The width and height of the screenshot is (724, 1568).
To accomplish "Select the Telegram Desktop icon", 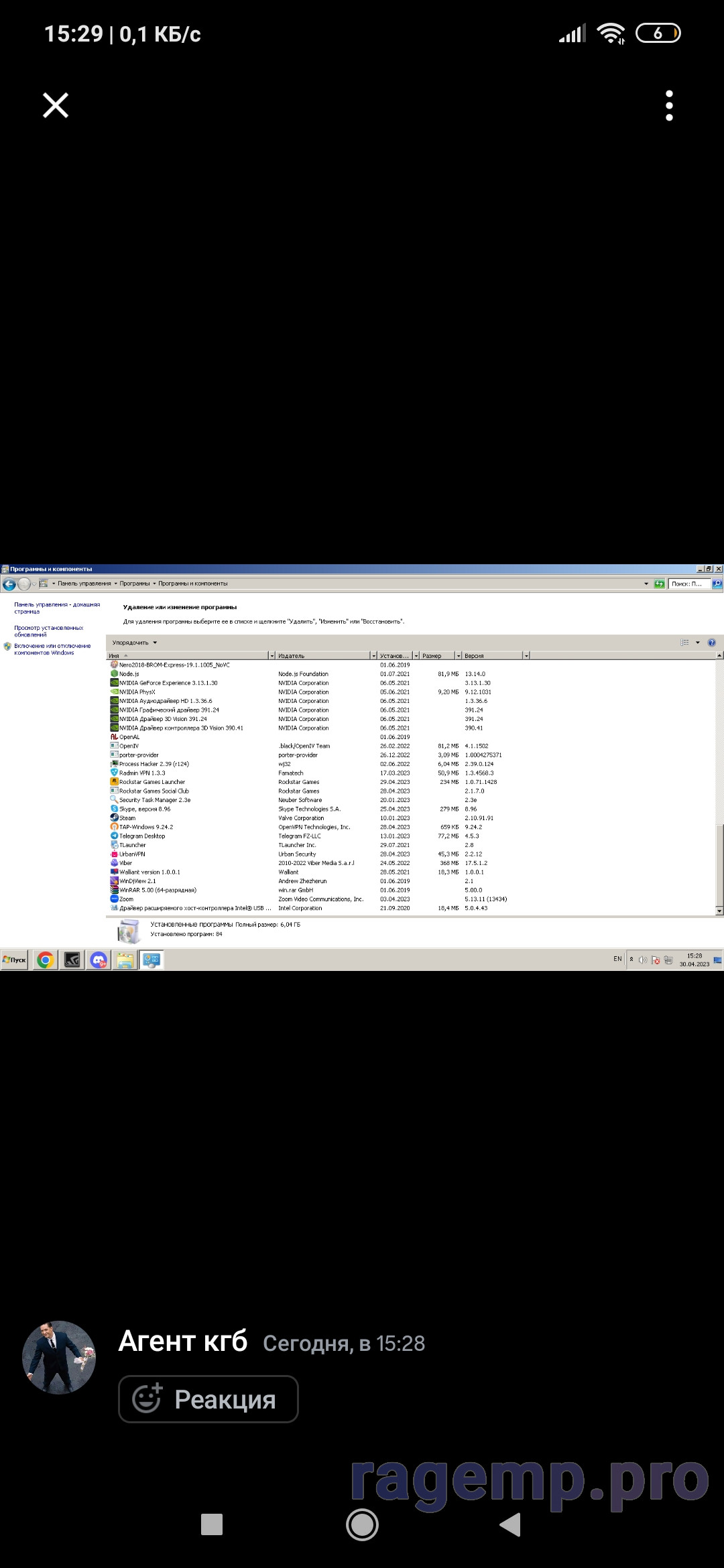I will [x=114, y=836].
